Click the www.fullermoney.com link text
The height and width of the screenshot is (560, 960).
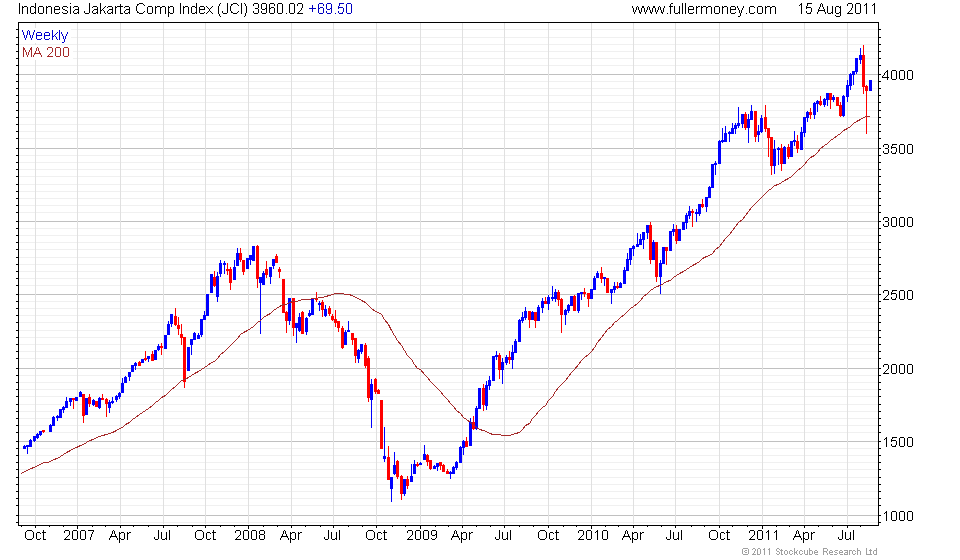pos(703,9)
